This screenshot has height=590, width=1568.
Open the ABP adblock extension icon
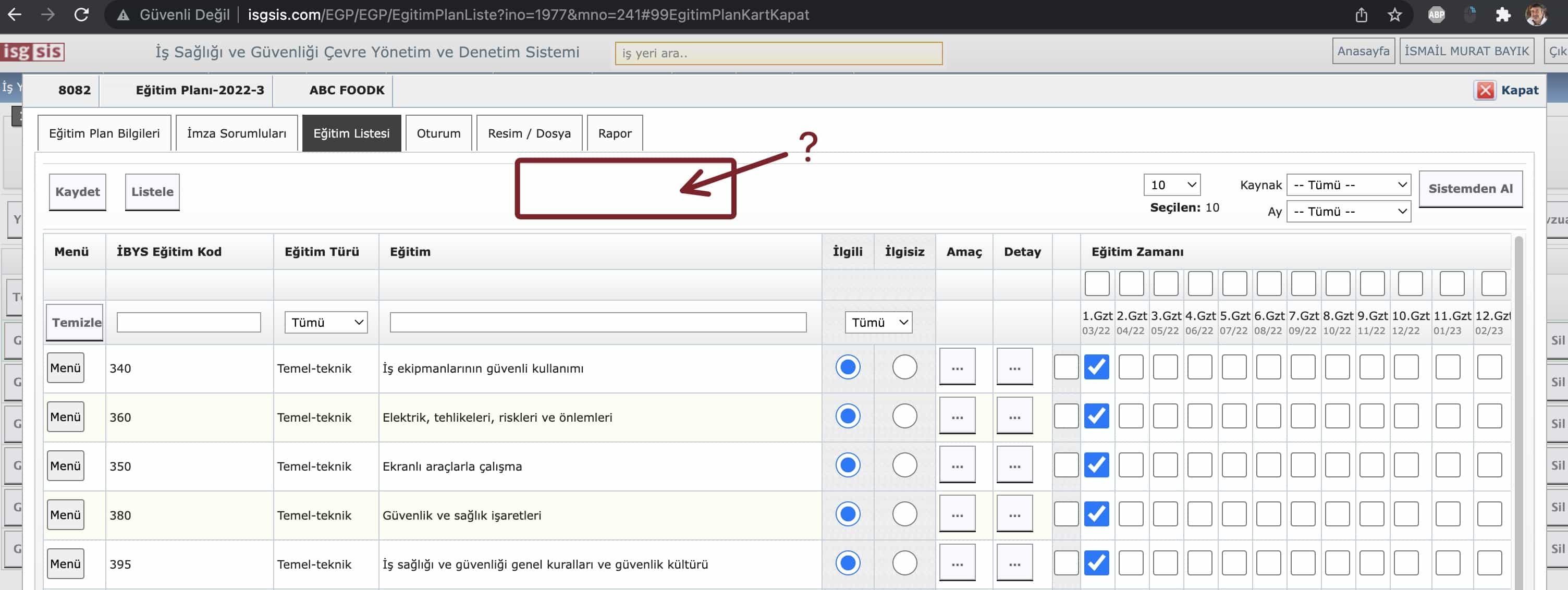1436,15
